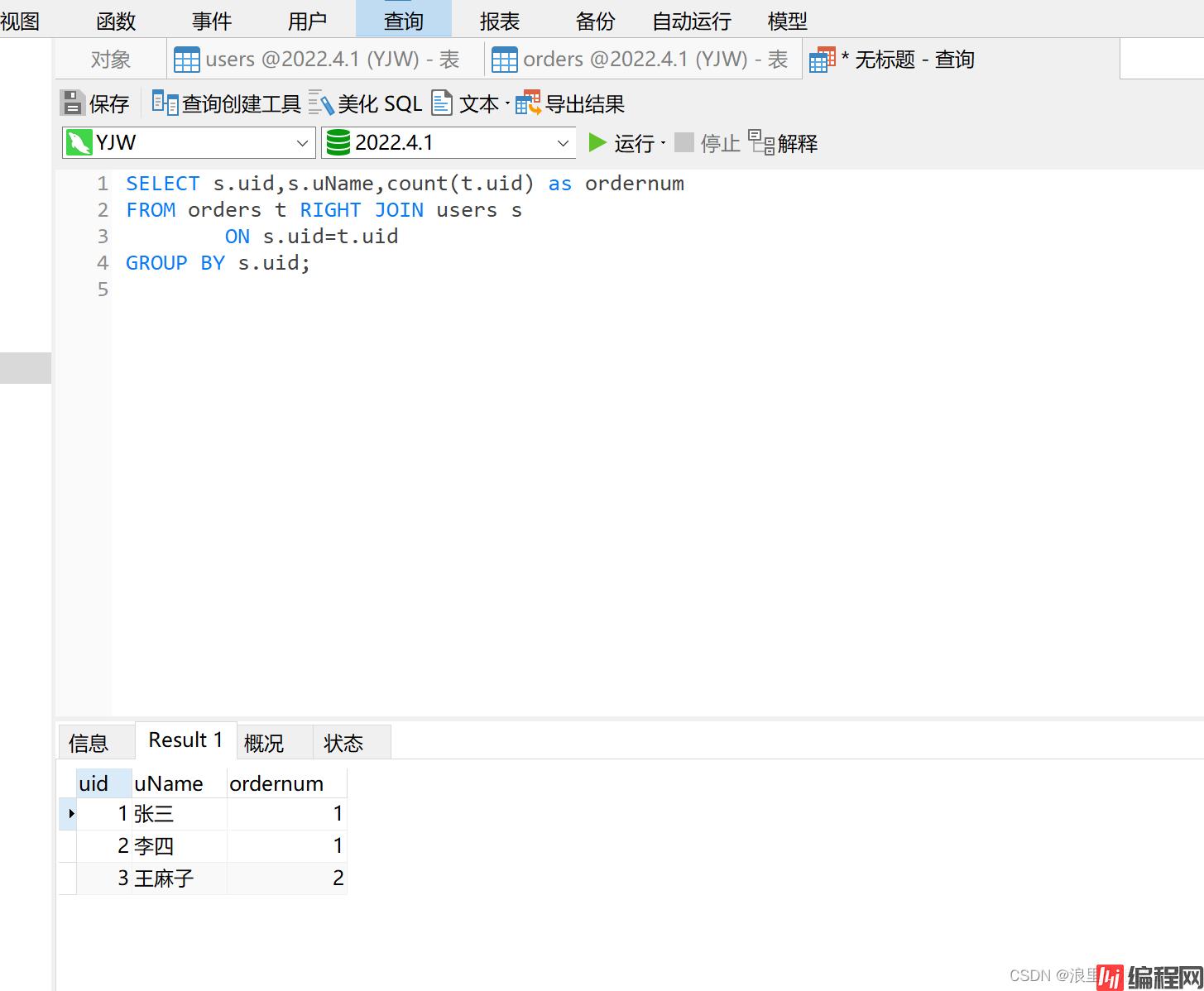This screenshot has height=991, width=1204.
Task: Expand the 2022.4.1 database dropdown
Action: click(x=563, y=143)
